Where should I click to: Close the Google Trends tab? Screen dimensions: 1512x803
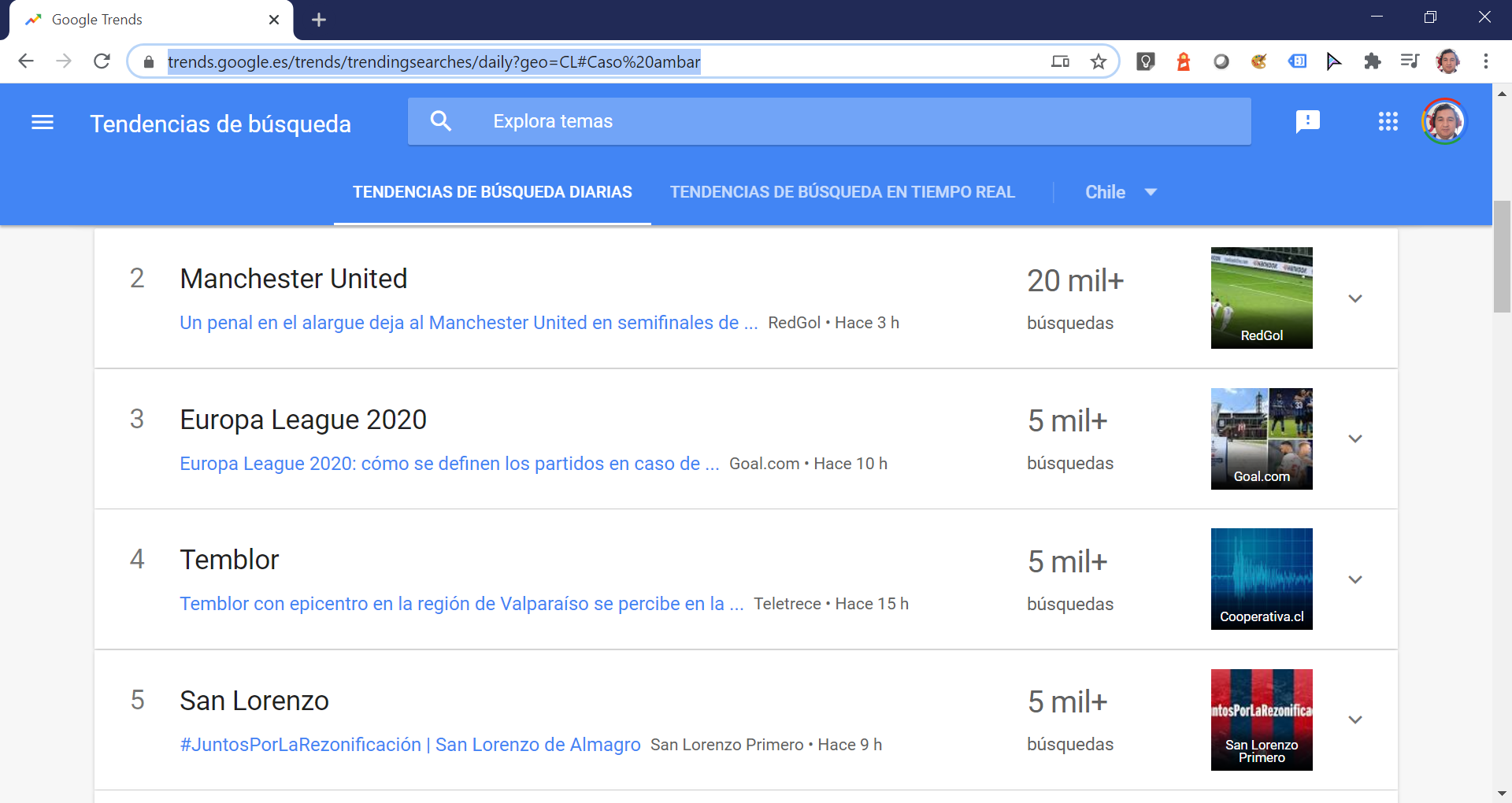[x=274, y=20]
